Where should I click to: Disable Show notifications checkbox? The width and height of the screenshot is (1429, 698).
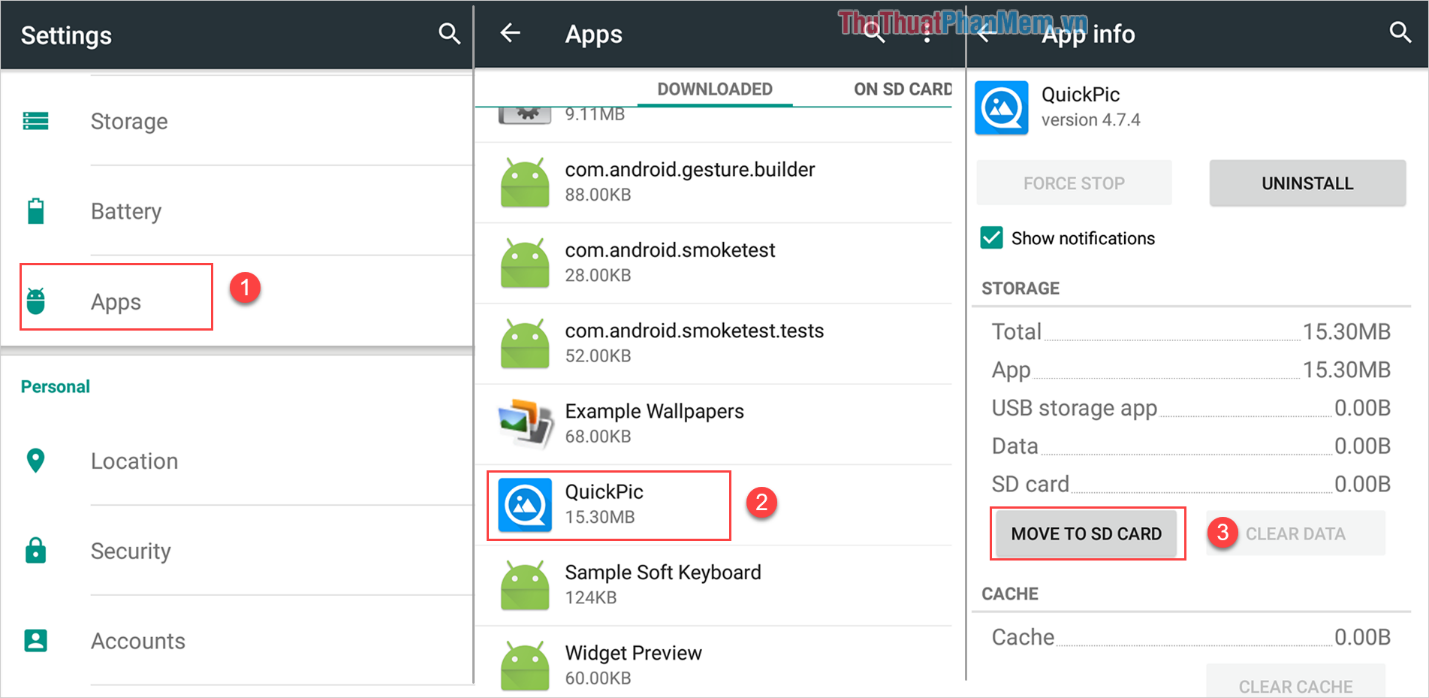[991, 238]
